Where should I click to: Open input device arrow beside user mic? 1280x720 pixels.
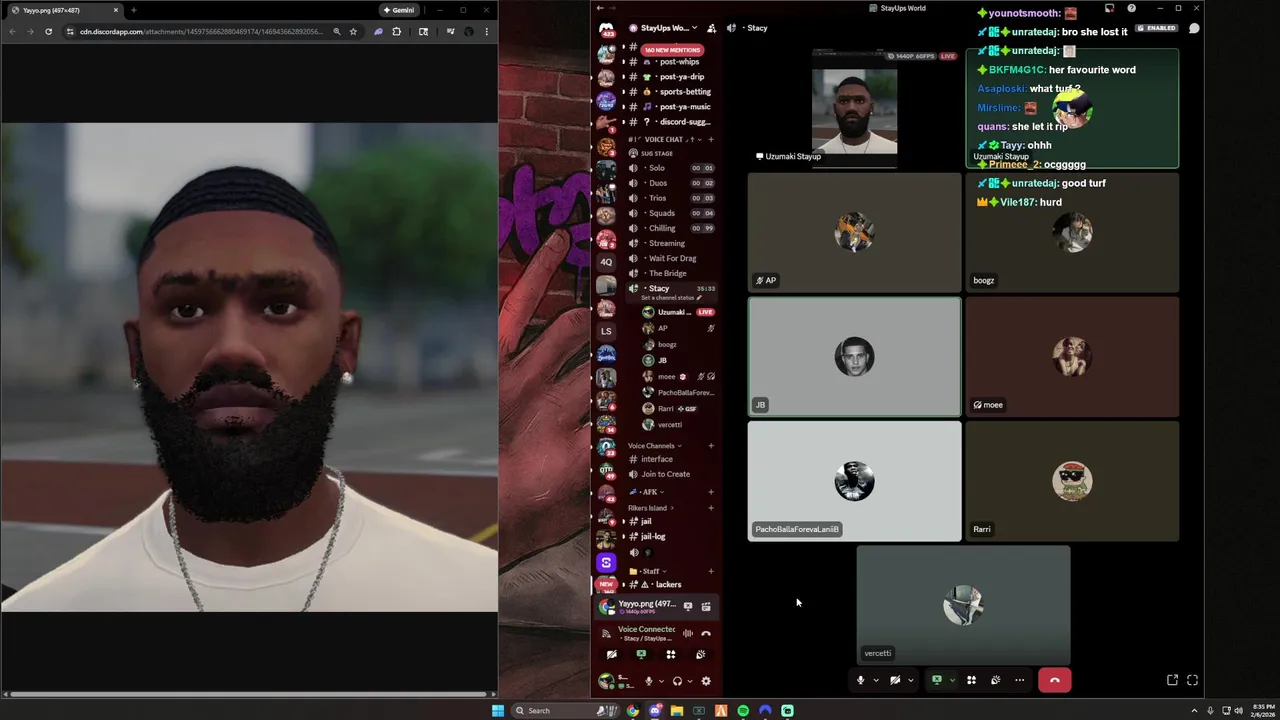(660, 681)
